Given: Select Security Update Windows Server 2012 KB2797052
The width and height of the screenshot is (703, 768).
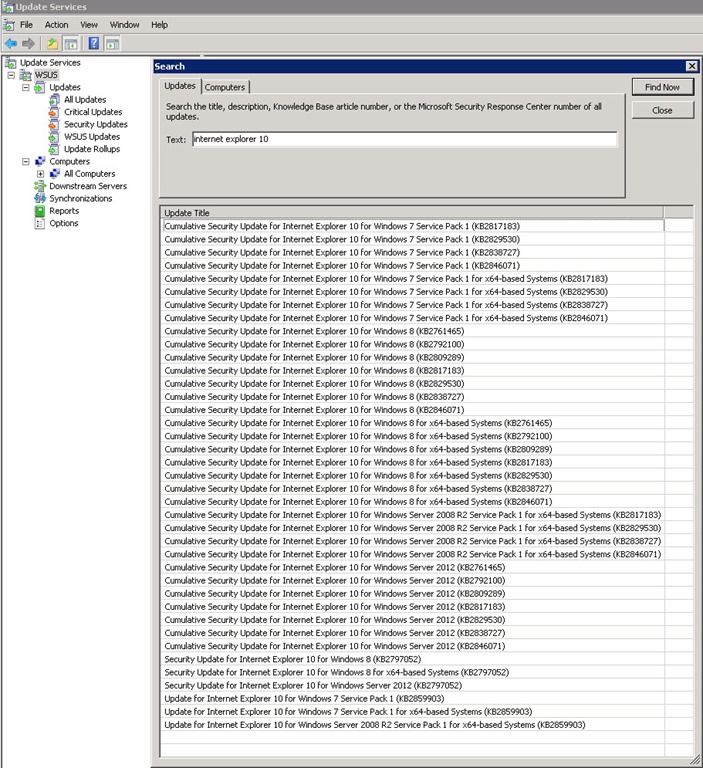Looking at the screenshot, I should tap(412, 686).
